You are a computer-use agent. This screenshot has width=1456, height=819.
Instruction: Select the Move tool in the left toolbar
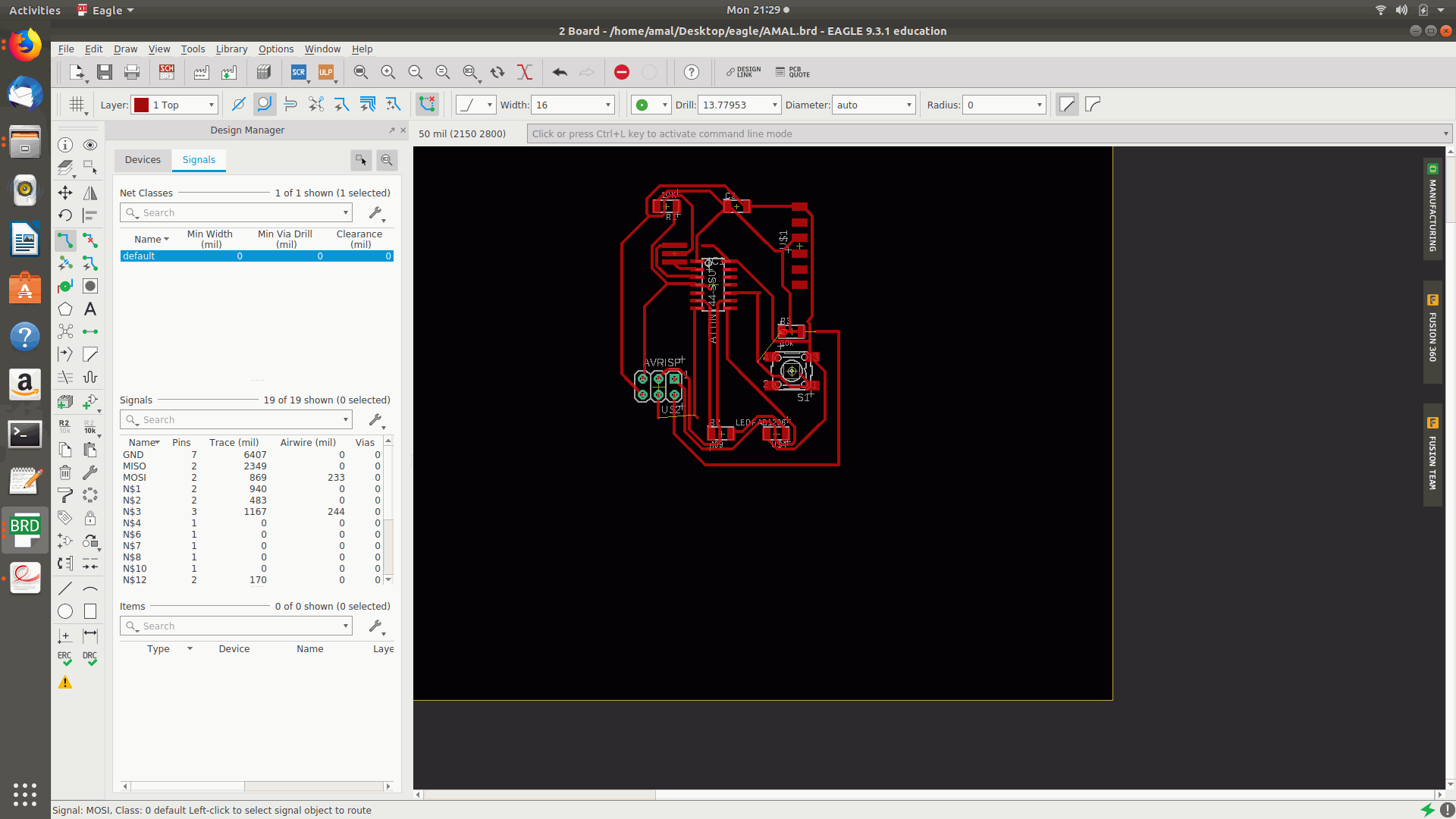coord(65,193)
